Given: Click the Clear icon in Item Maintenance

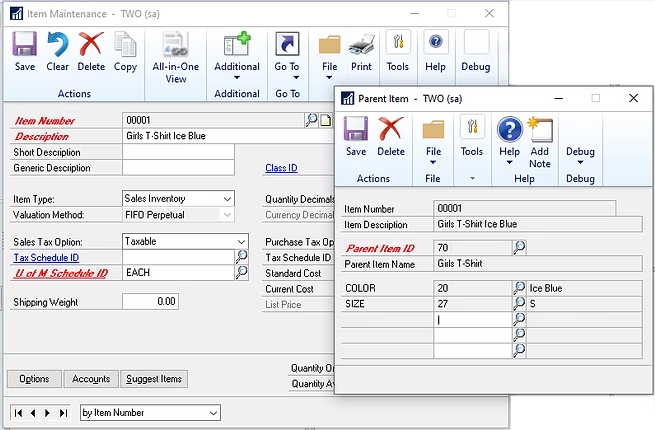Looking at the screenshot, I should 57,52.
